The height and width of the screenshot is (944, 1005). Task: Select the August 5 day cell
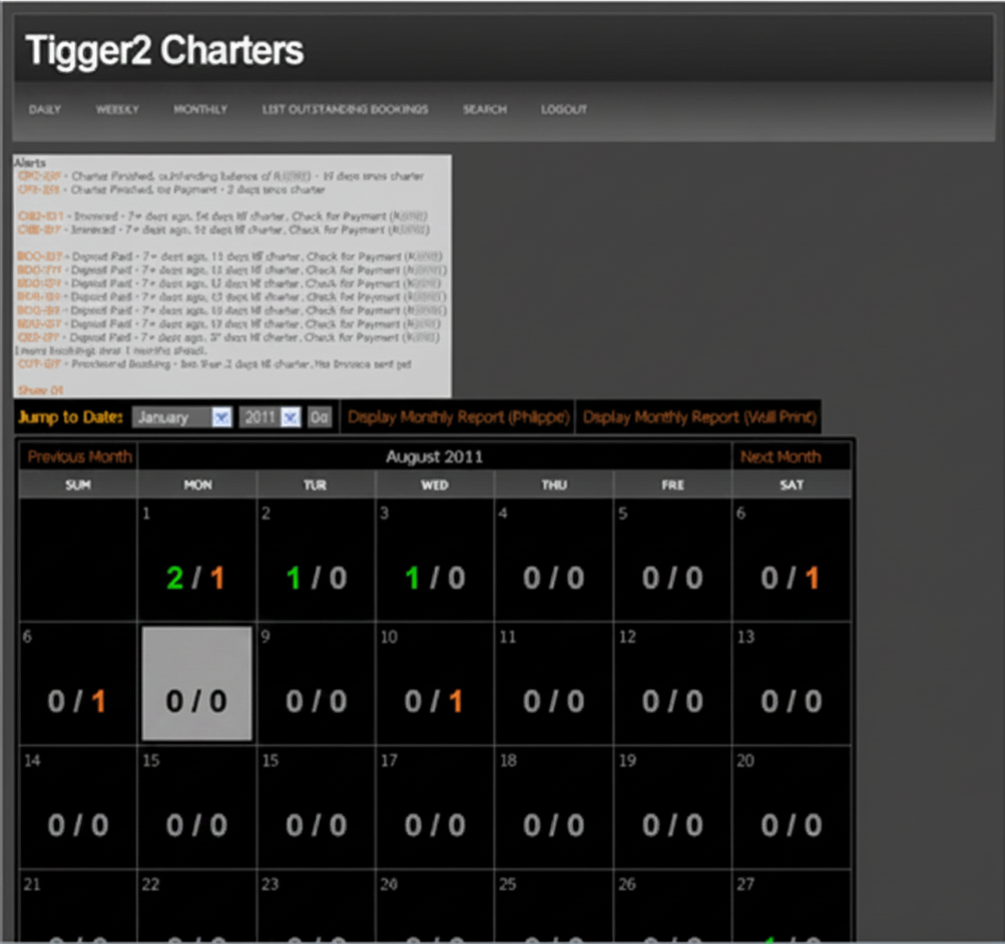point(672,560)
